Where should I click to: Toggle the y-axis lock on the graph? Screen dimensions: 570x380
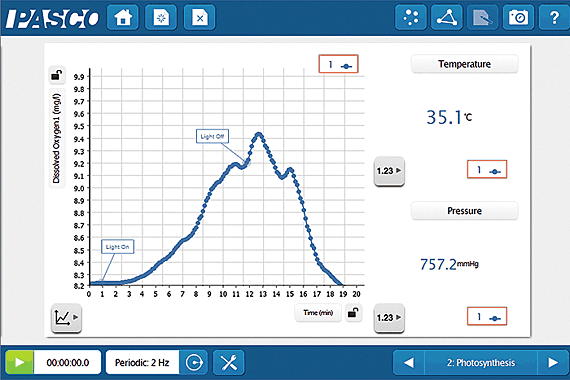(x=57, y=75)
